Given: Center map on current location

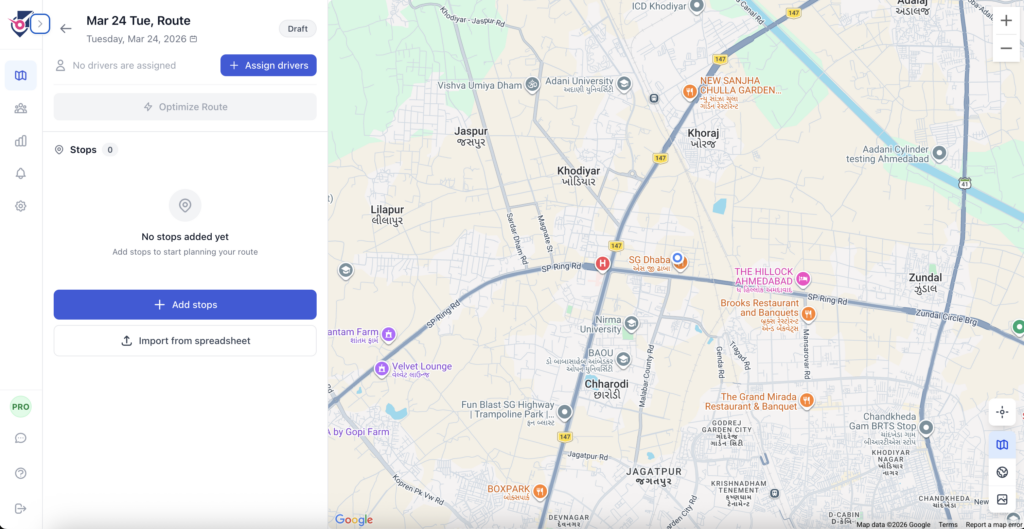Looking at the screenshot, I should (1002, 412).
